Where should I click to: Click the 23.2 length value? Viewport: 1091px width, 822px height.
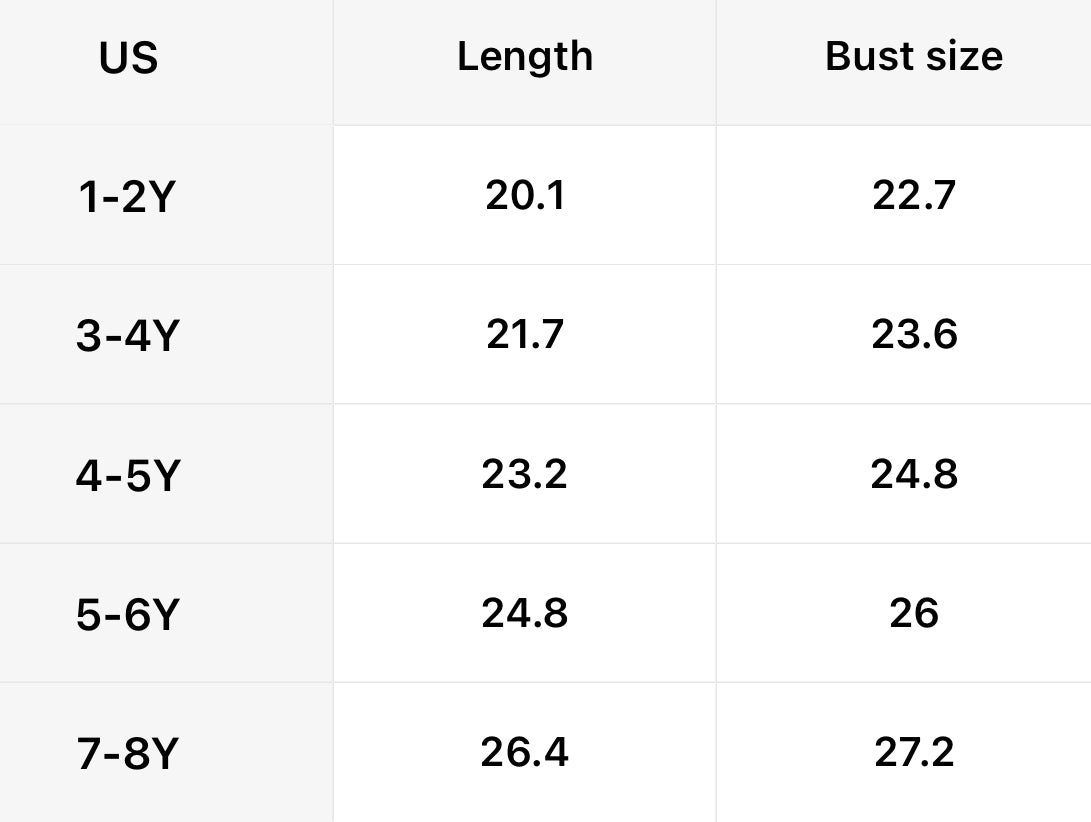[525, 473]
